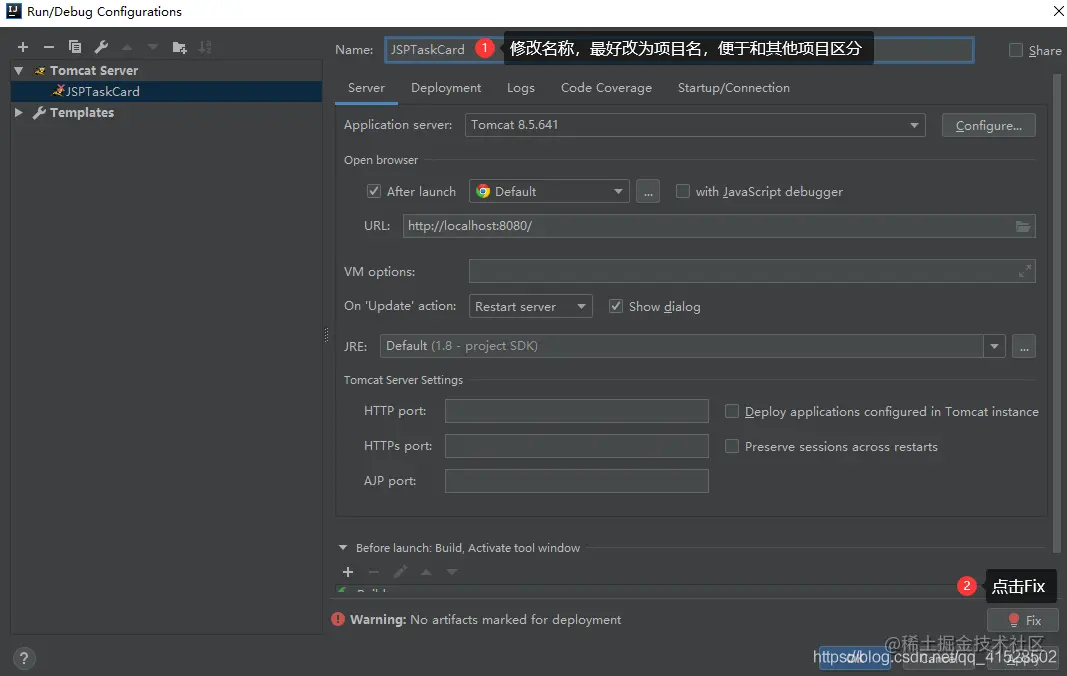Switch to the Code Coverage tab

tap(606, 88)
